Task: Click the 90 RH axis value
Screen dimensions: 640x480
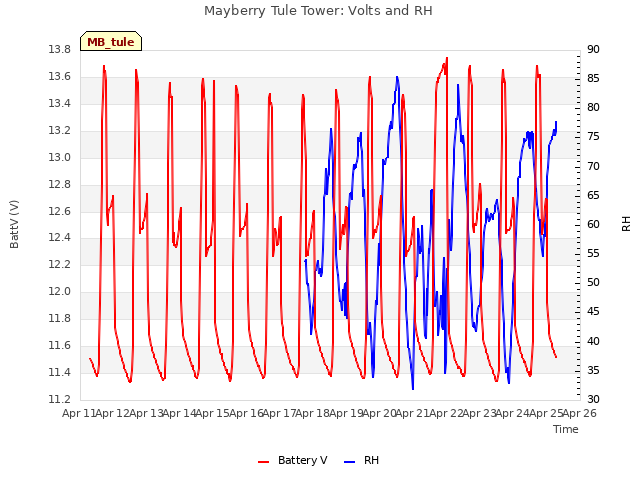Action: 593,50
